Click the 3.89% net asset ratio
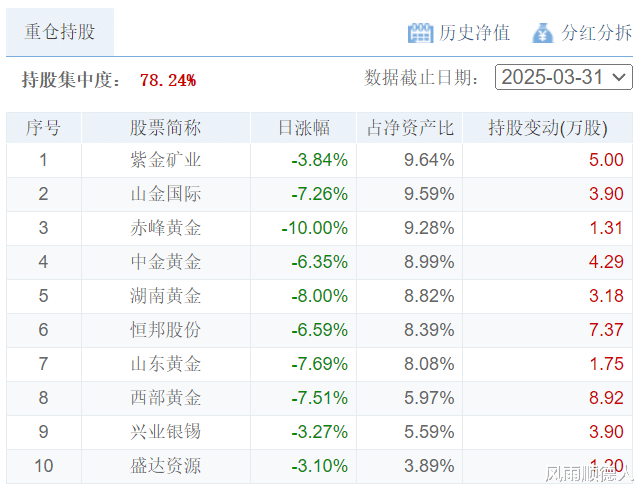Viewport: 644px width, 495px height. (429, 466)
